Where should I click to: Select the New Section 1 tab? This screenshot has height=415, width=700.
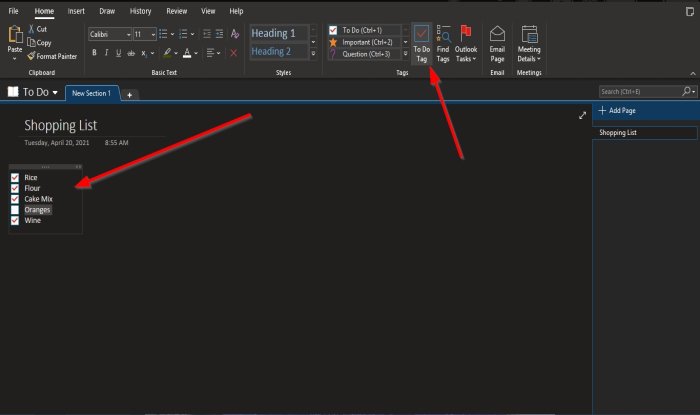click(92, 93)
